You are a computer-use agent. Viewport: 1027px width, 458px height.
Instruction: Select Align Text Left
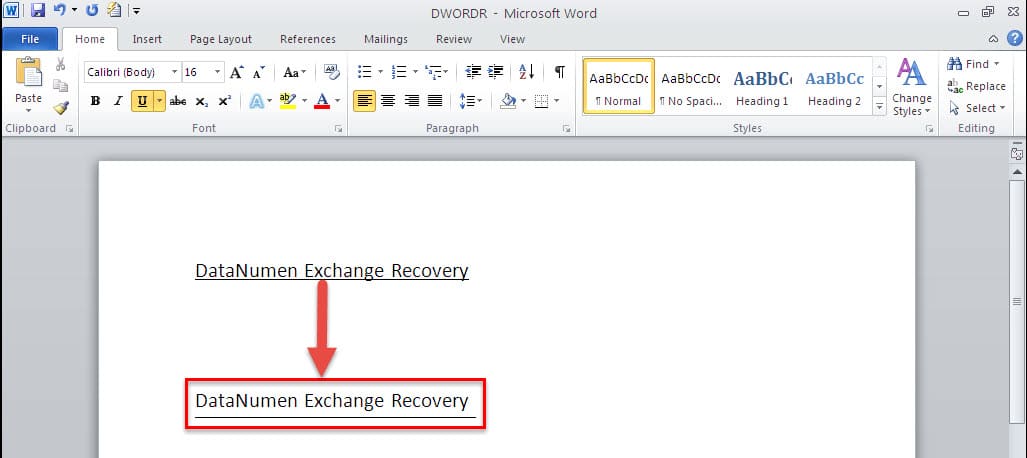[364, 101]
